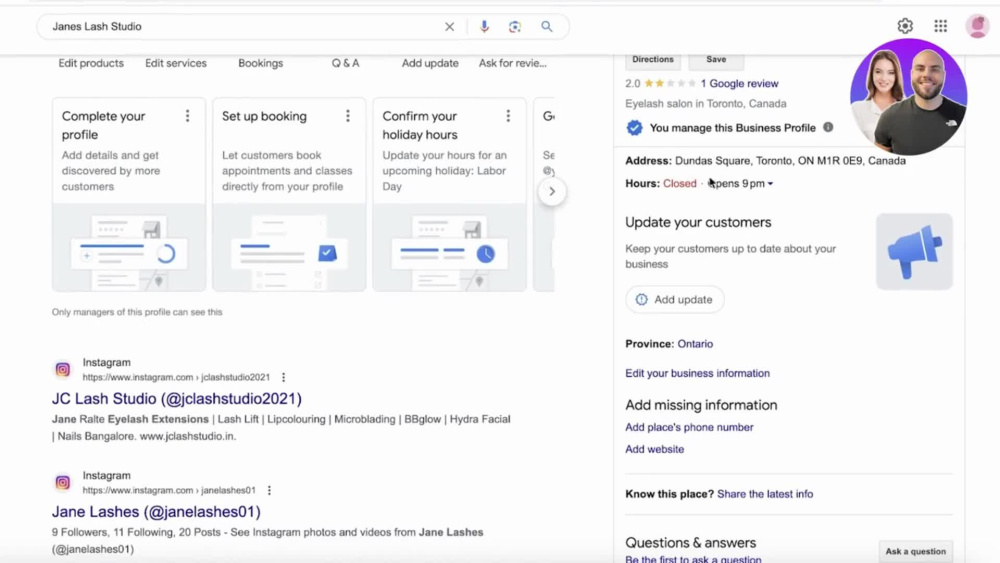Show next cards with the right arrow
The width and height of the screenshot is (1000, 563).
(x=552, y=191)
